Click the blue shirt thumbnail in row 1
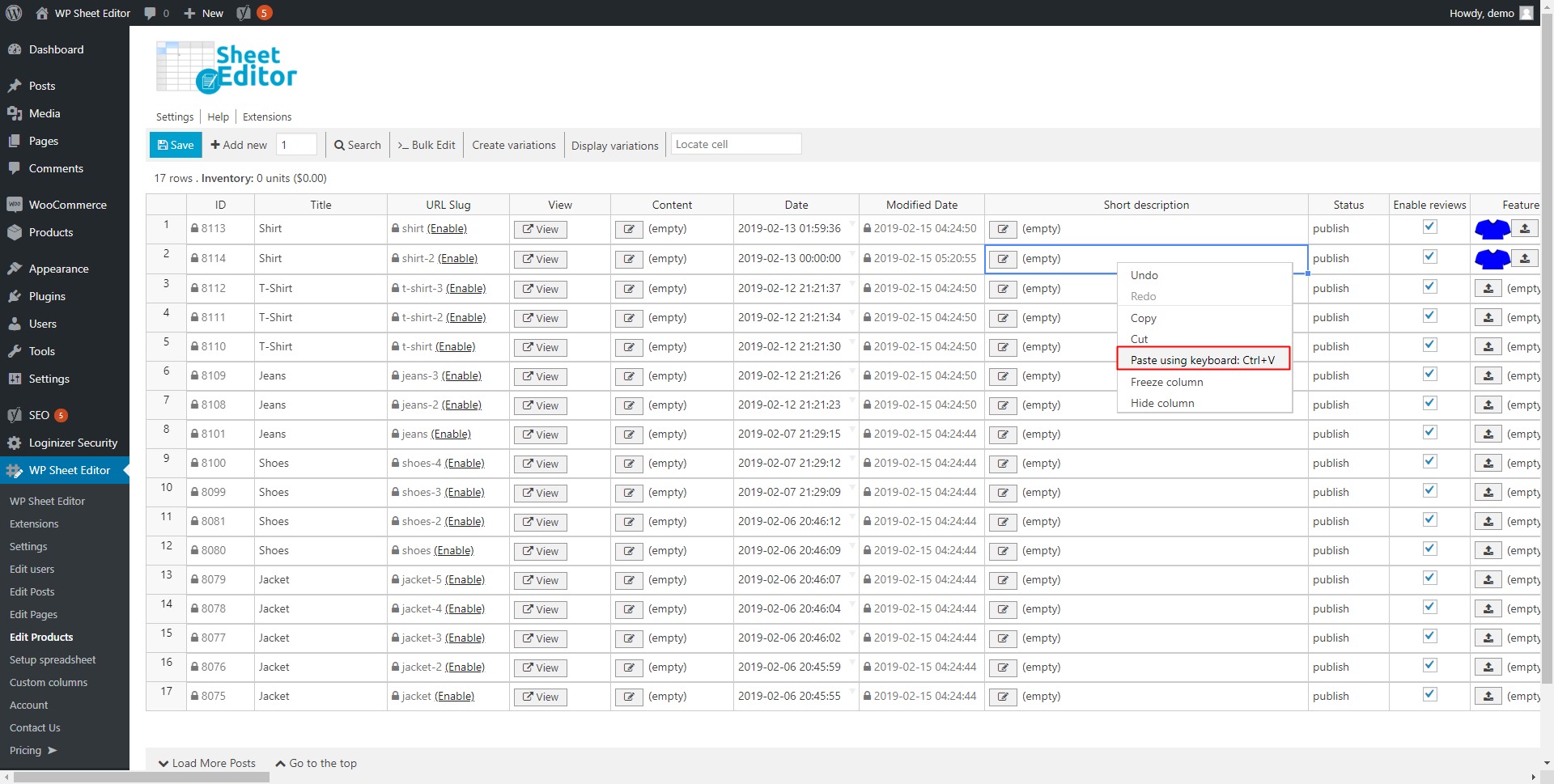 click(x=1491, y=229)
